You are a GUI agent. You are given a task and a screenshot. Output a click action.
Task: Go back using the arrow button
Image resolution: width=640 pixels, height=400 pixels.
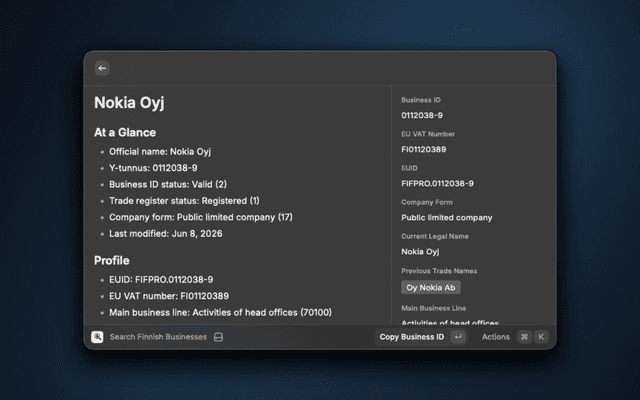pyautogui.click(x=102, y=68)
